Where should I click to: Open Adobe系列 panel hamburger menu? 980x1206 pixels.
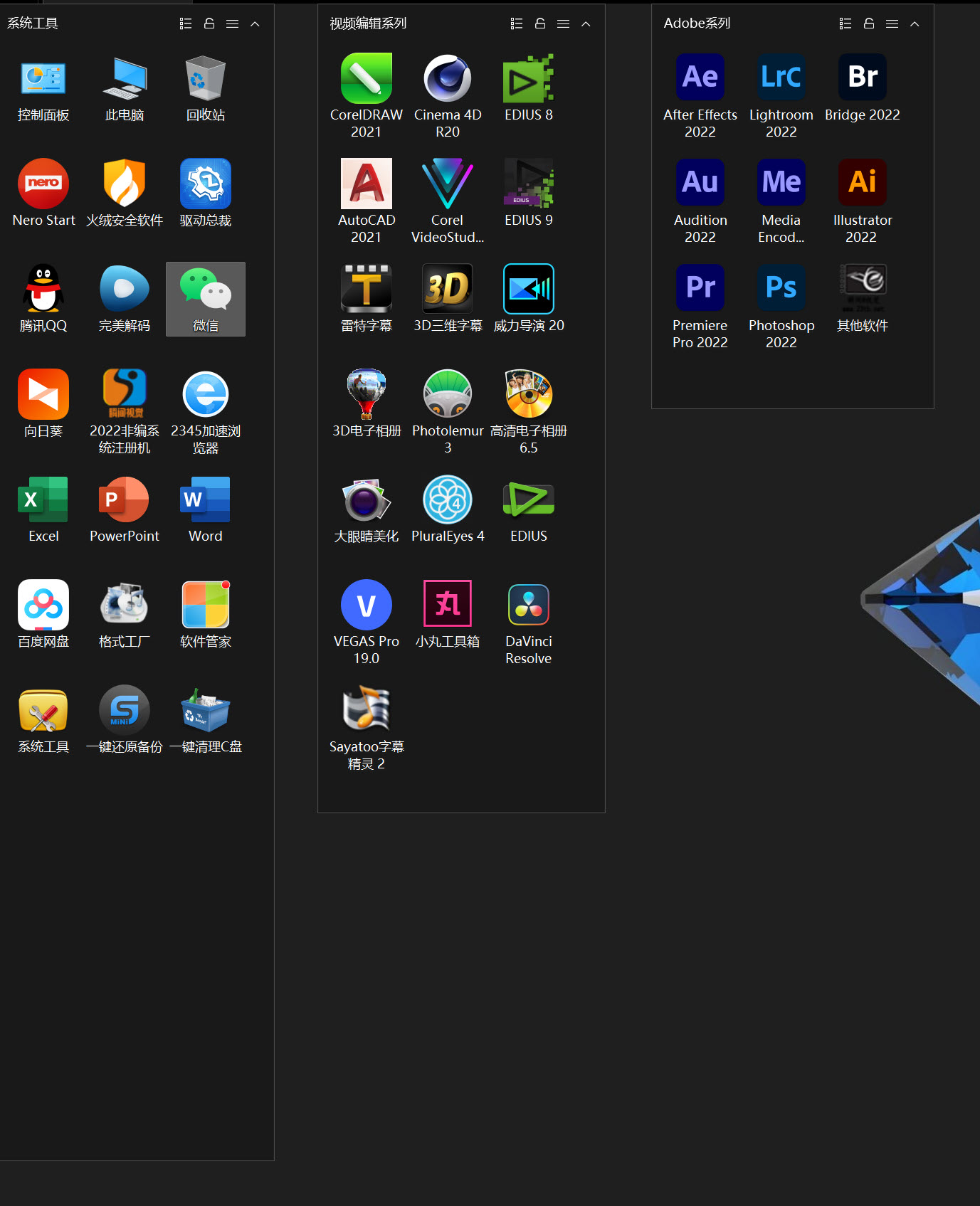tap(892, 23)
